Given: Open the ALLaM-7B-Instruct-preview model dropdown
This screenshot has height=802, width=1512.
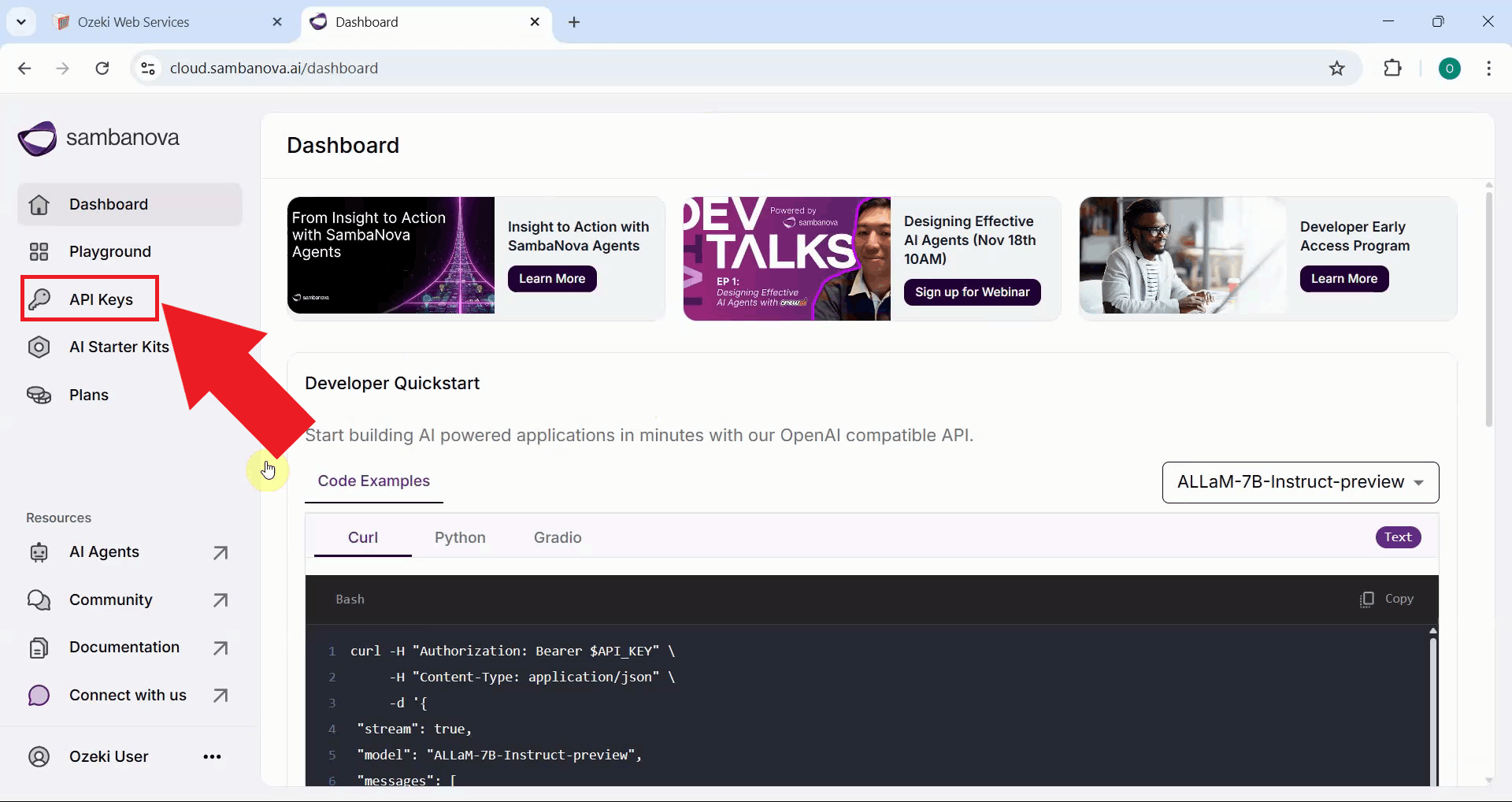Looking at the screenshot, I should [1299, 481].
